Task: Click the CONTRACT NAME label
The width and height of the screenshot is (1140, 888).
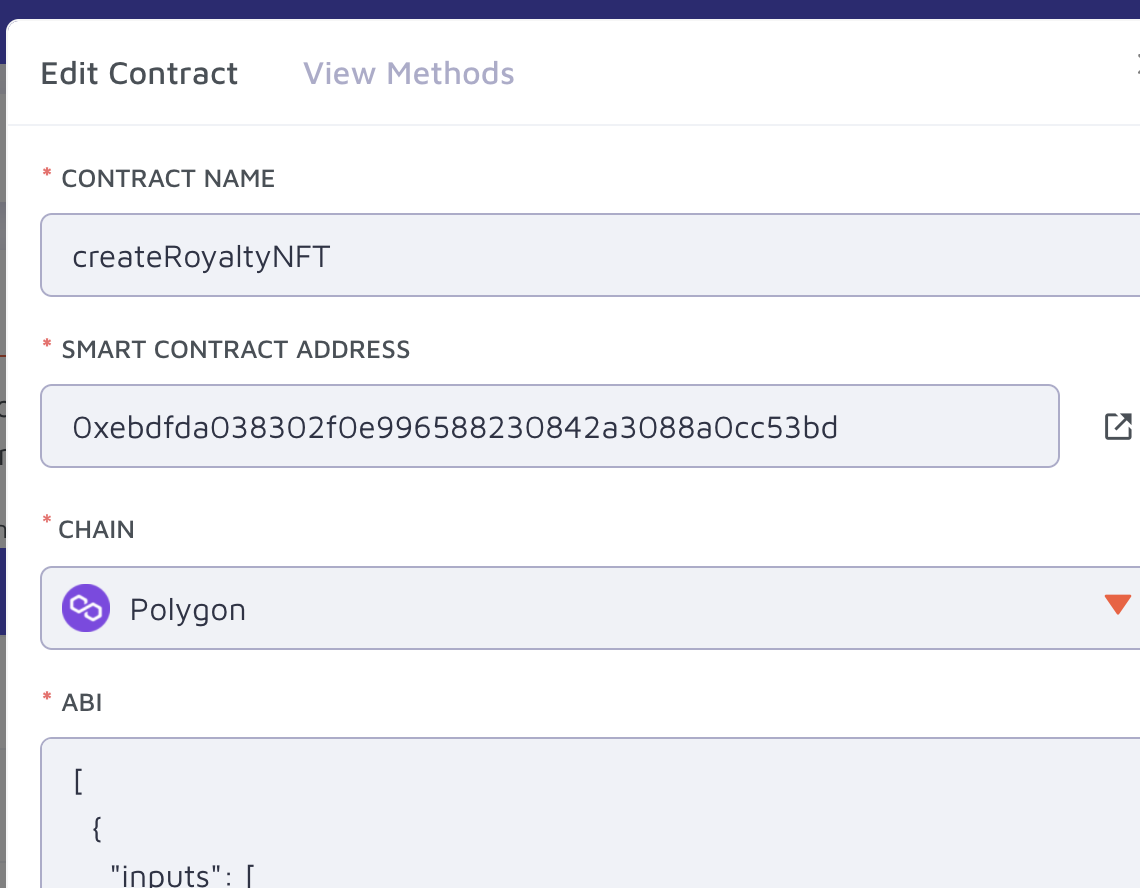Action: (168, 178)
